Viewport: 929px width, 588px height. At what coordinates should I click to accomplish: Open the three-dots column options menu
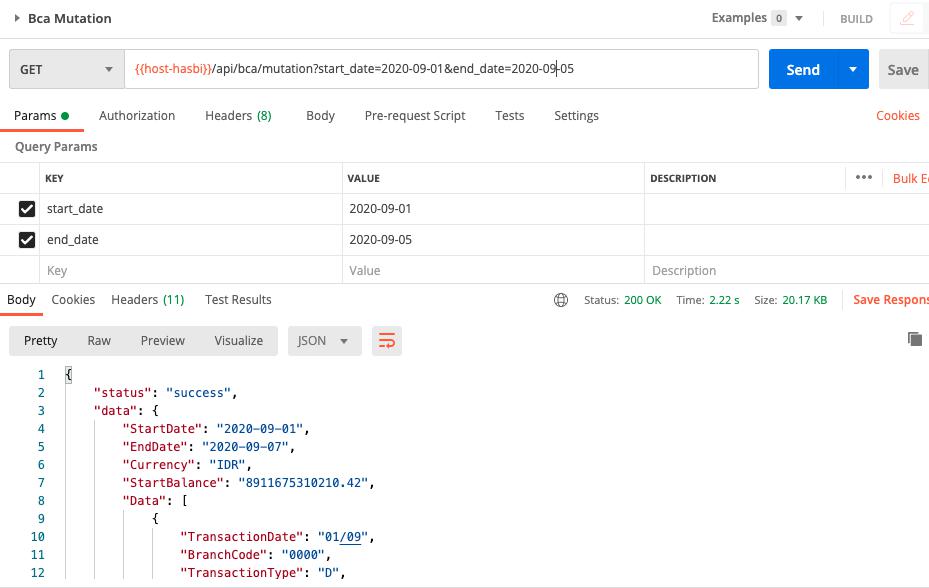[x=864, y=177]
